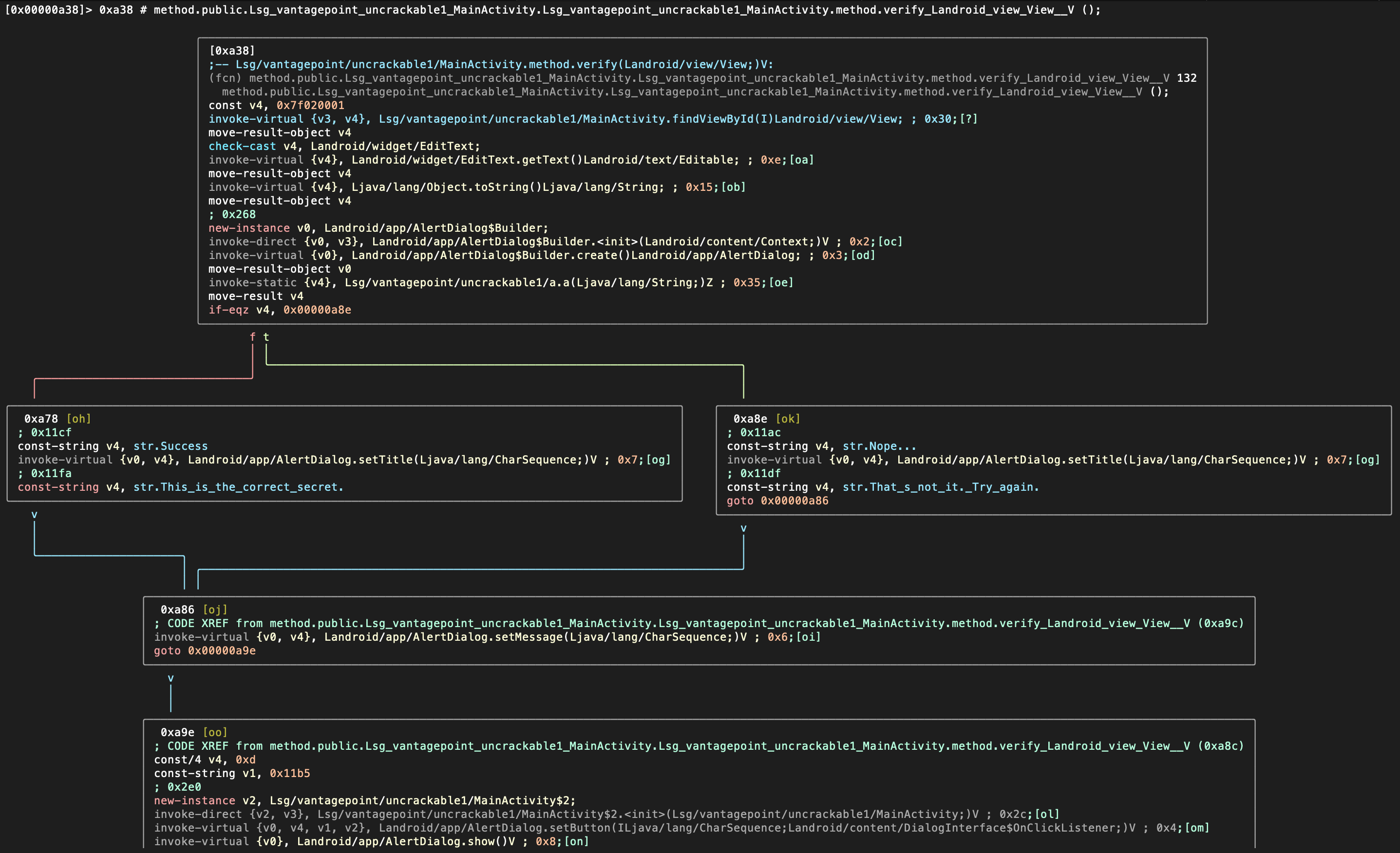Click the AlertDialog.show() invoke line

pos(370,841)
